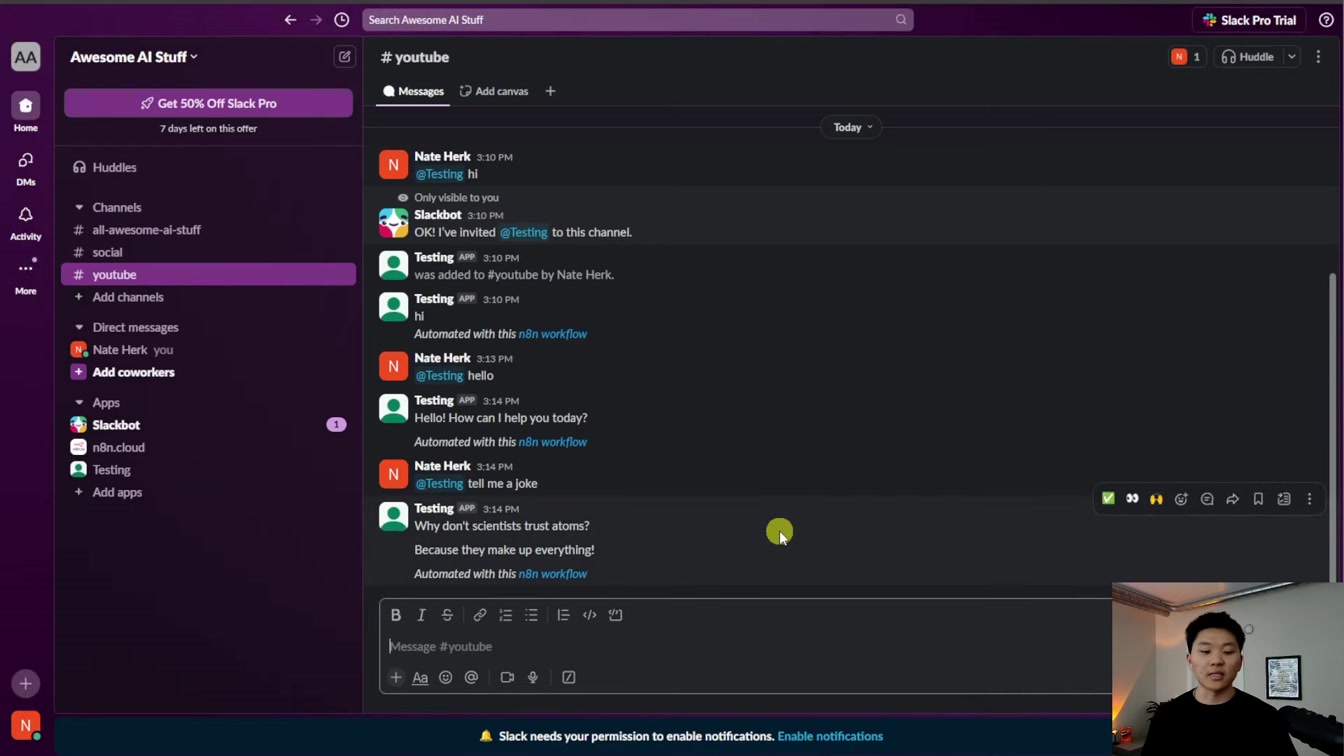Screen dimensions: 1344x756
Task: React with the green checkmark emoji
Action: [x=1108, y=499]
